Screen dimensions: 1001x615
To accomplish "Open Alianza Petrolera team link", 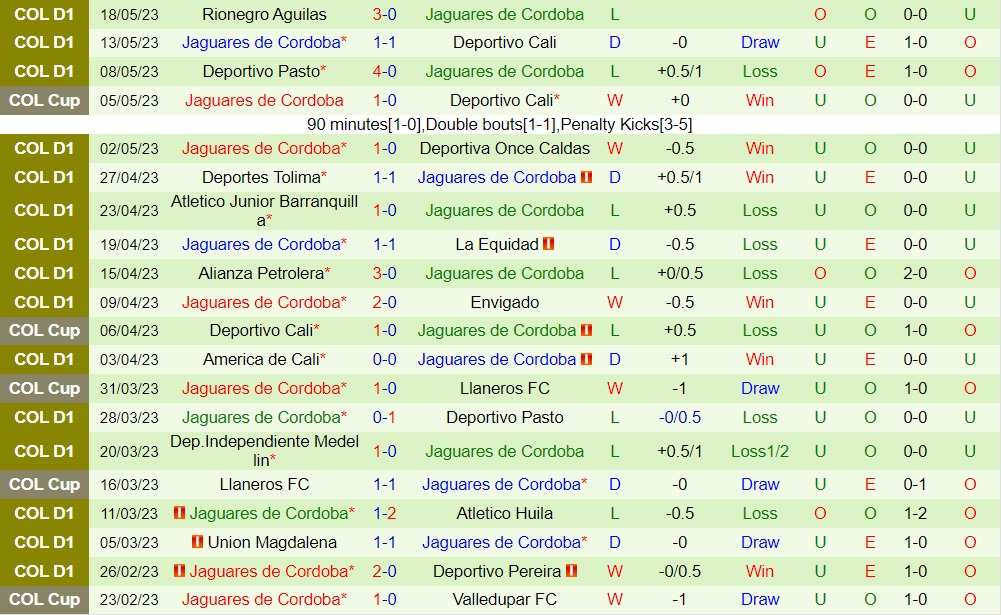I will (261, 273).
